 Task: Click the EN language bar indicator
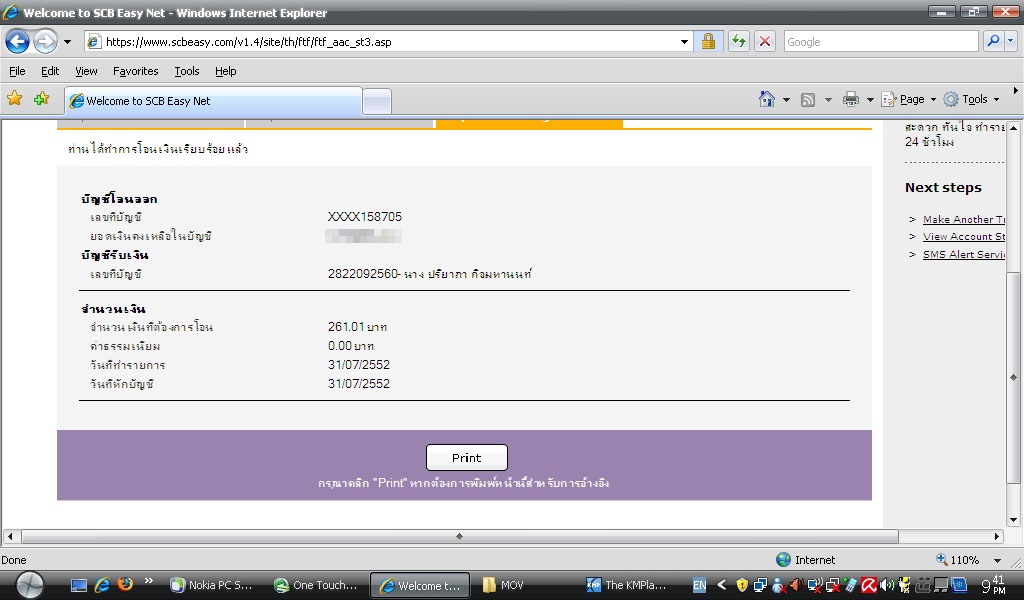699,586
